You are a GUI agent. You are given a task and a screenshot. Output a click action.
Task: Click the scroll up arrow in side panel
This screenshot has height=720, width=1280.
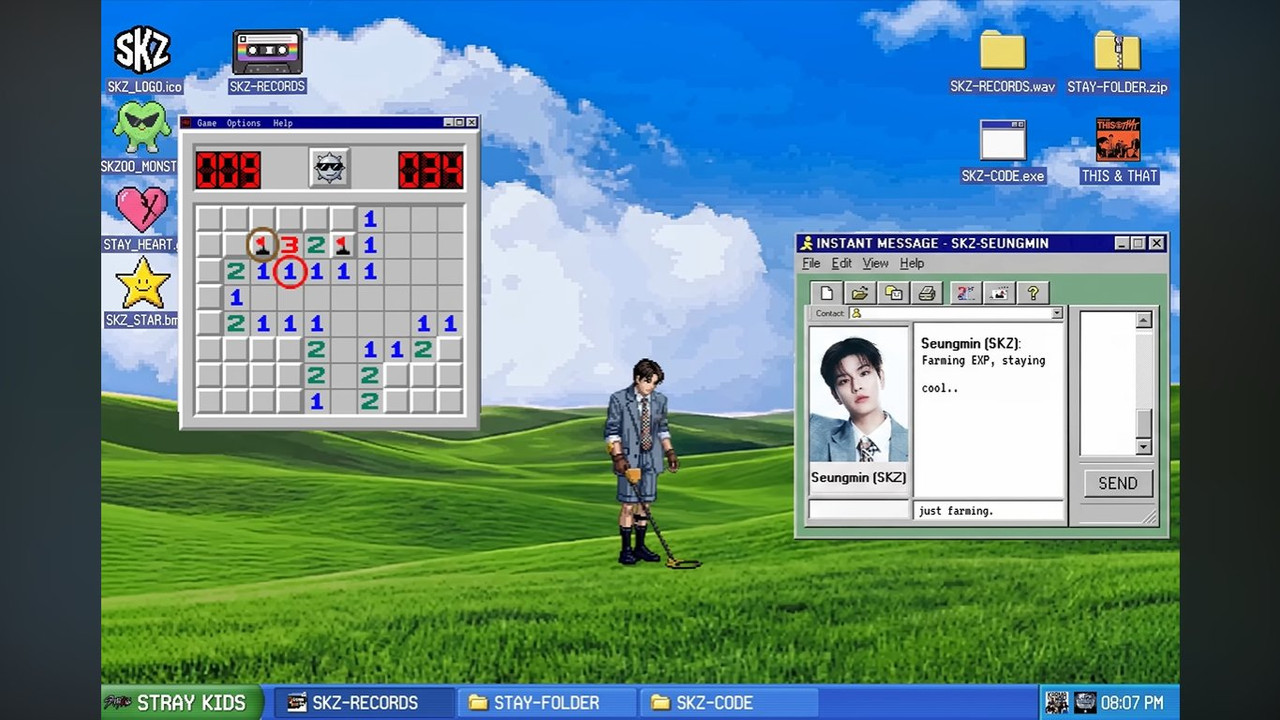[1144, 320]
